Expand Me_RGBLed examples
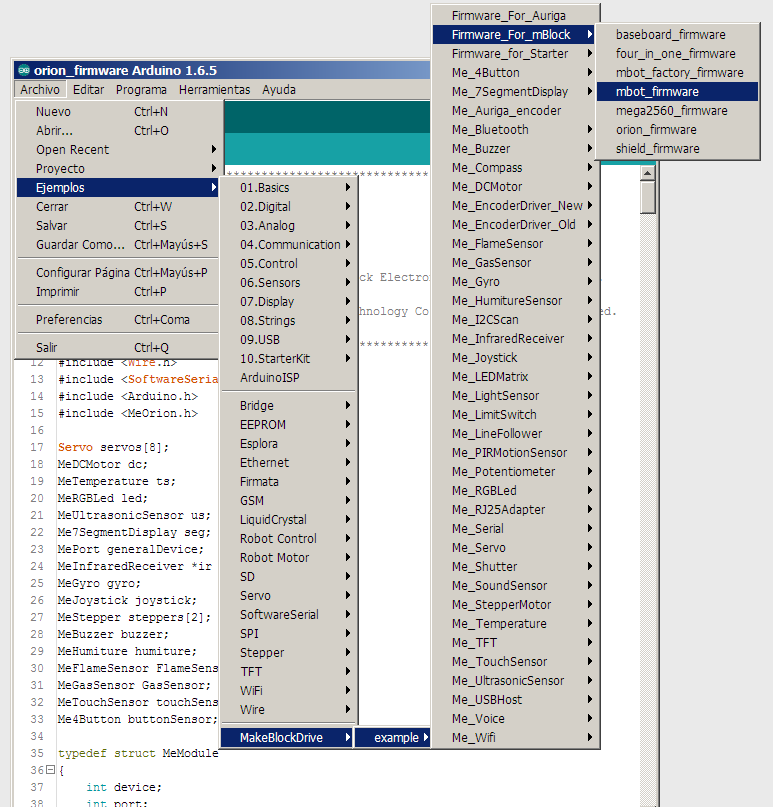This screenshot has height=807, width=773. (515, 491)
